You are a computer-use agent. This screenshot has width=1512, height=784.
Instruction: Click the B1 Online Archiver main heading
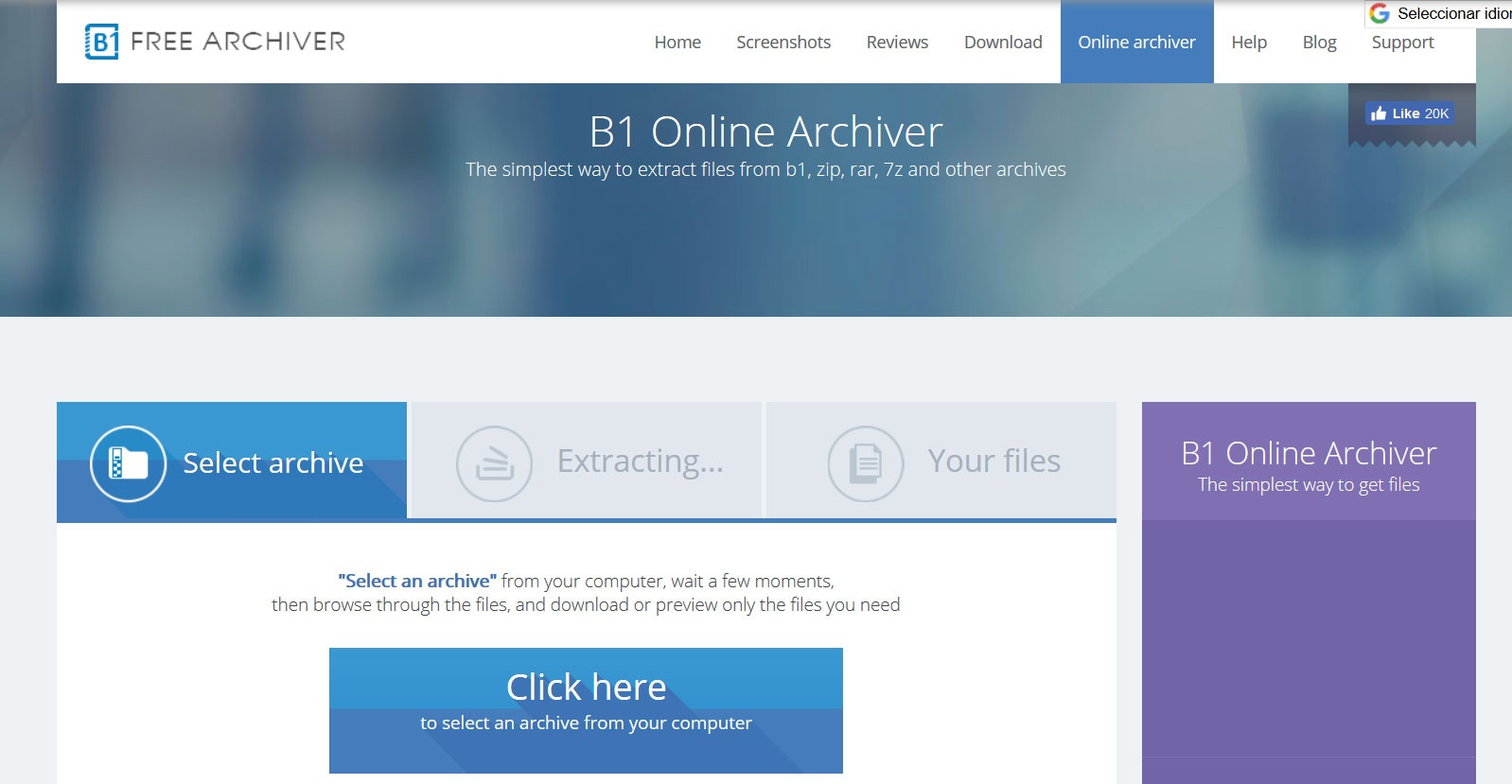(765, 131)
